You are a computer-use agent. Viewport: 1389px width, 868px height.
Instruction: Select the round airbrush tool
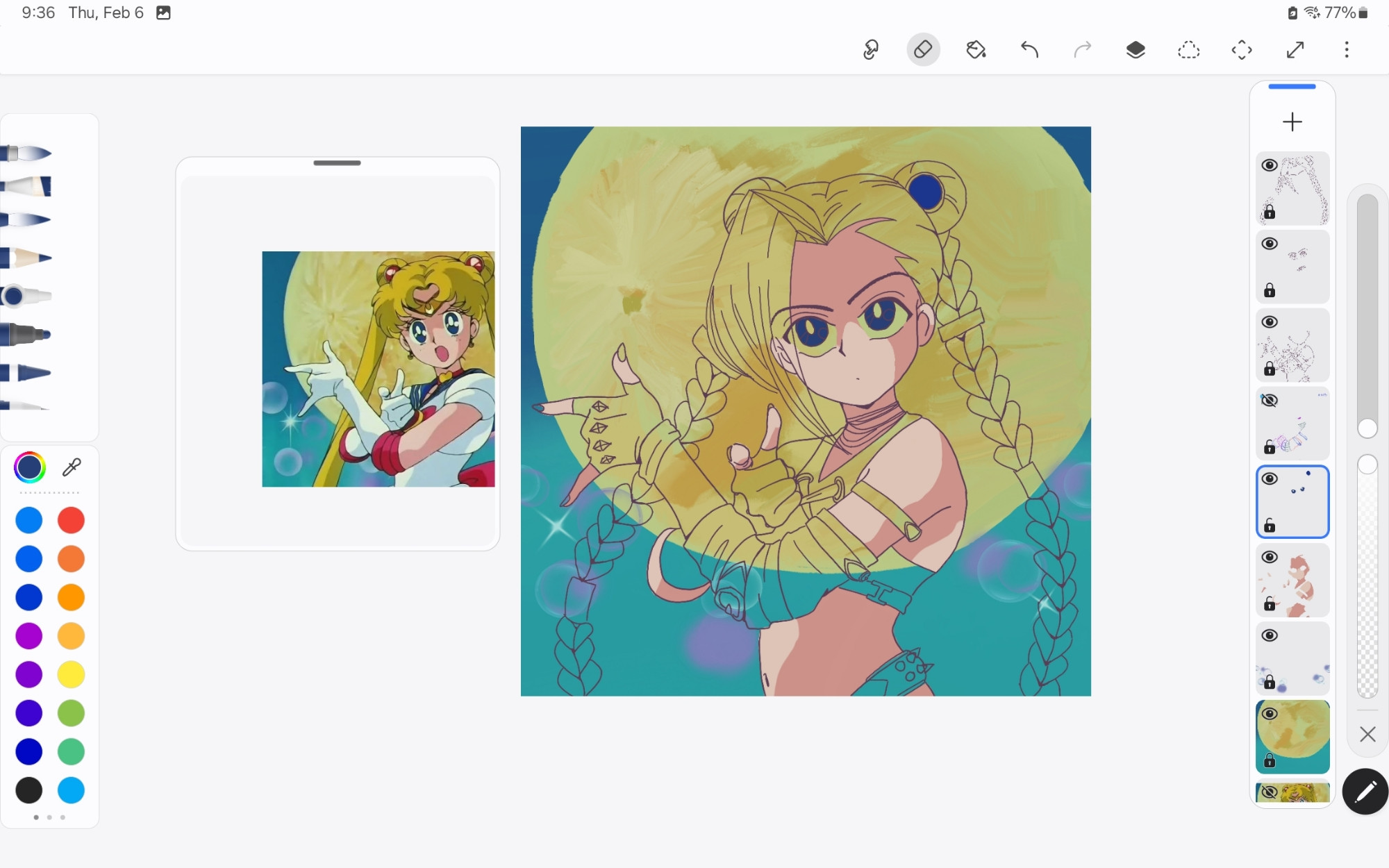click(x=26, y=297)
